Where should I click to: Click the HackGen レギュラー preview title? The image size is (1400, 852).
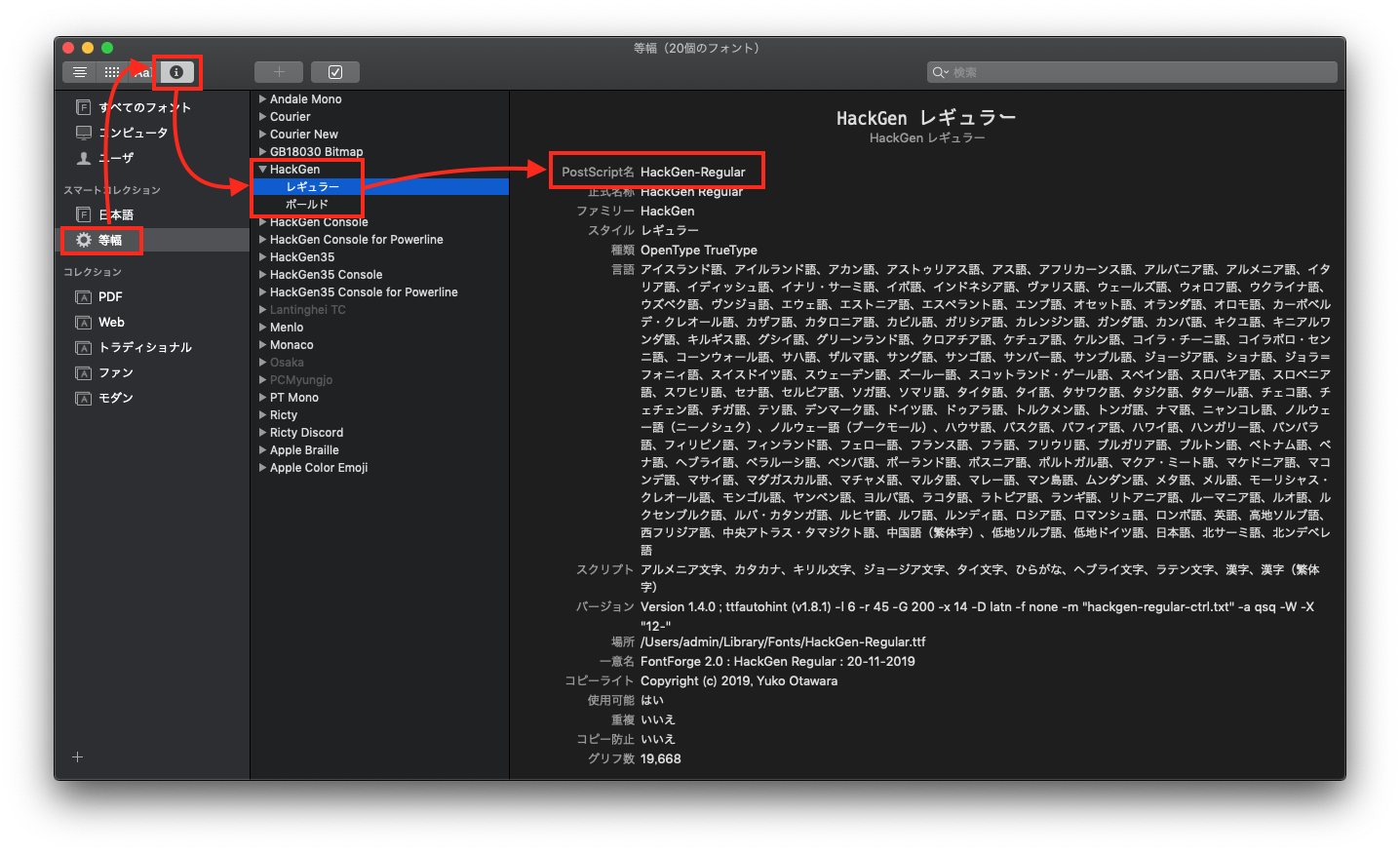pos(926,118)
